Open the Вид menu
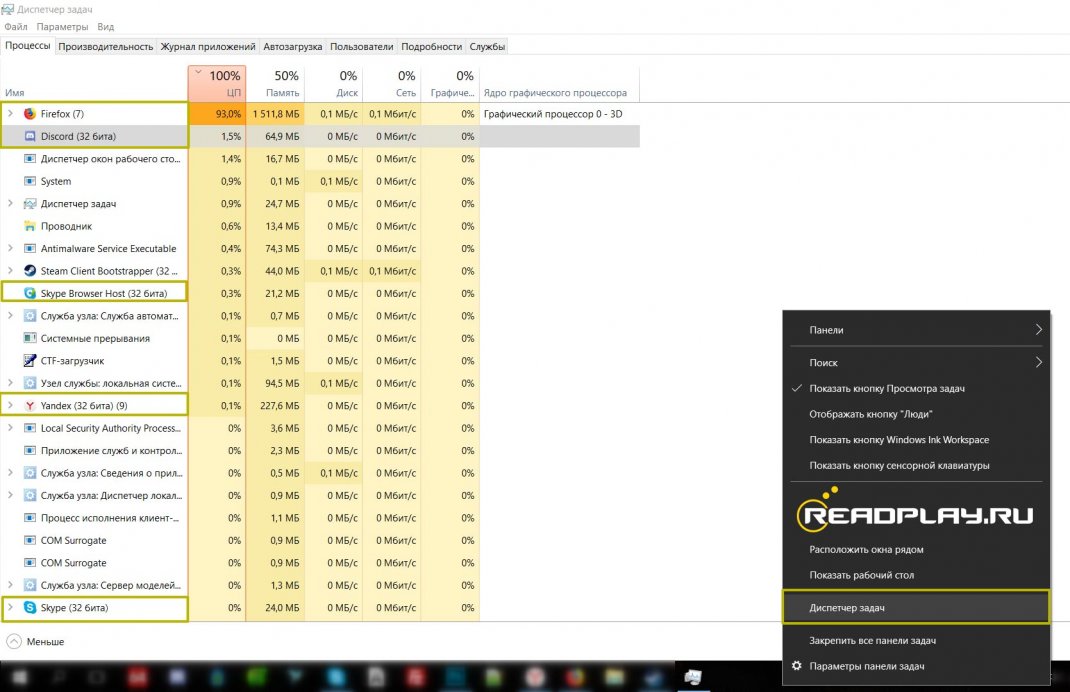The image size is (1070, 692). 105,27
